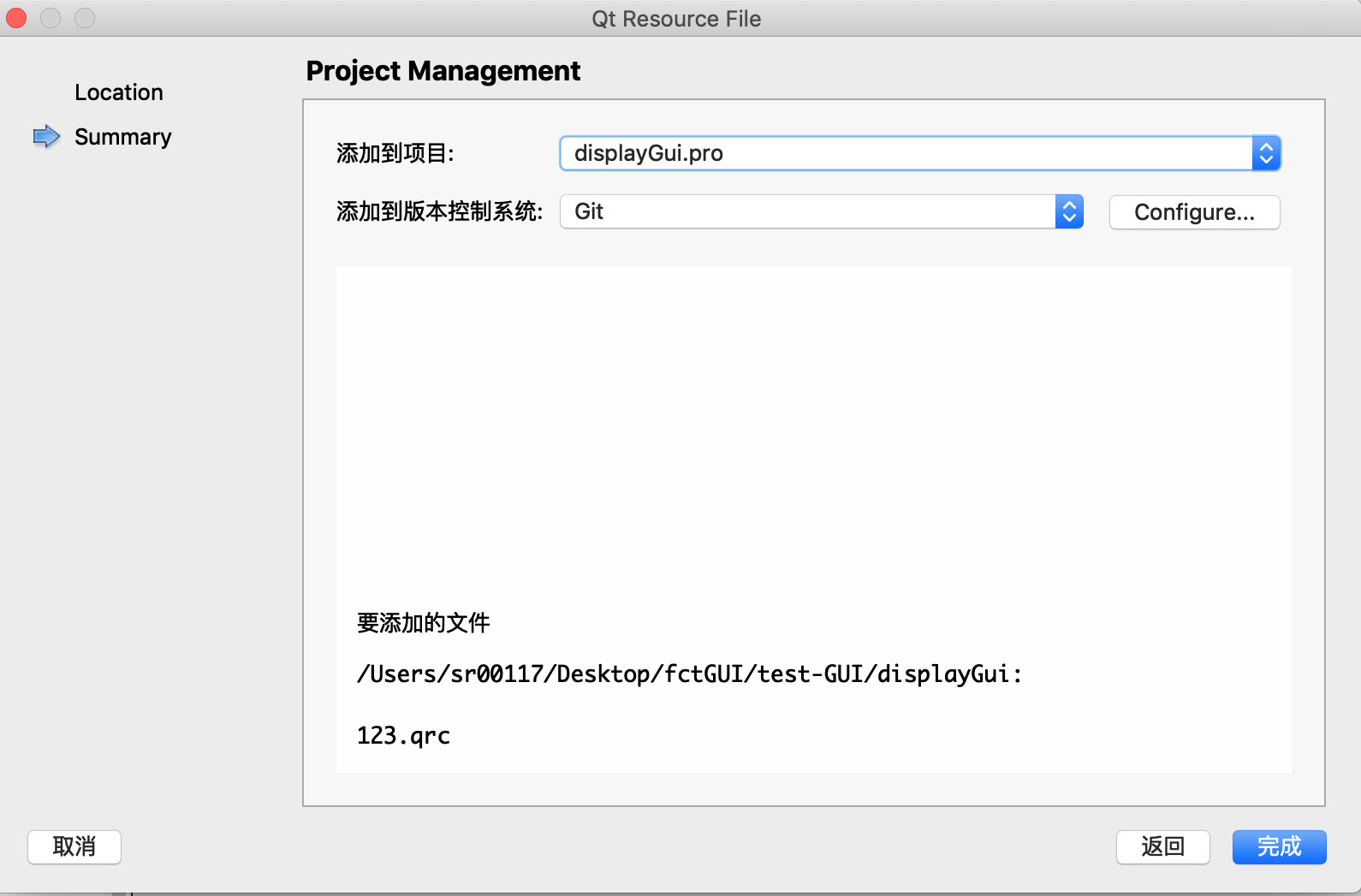Click the file path text for displayGui

[x=690, y=673]
